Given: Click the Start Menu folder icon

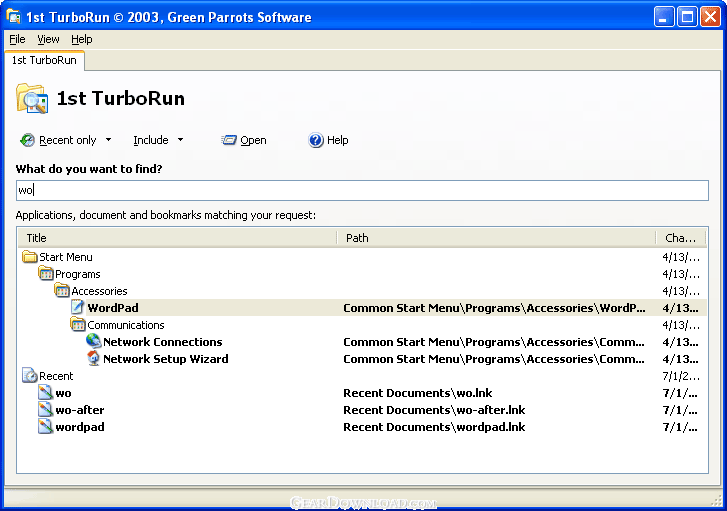Looking at the screenshot, I should 30,257.
